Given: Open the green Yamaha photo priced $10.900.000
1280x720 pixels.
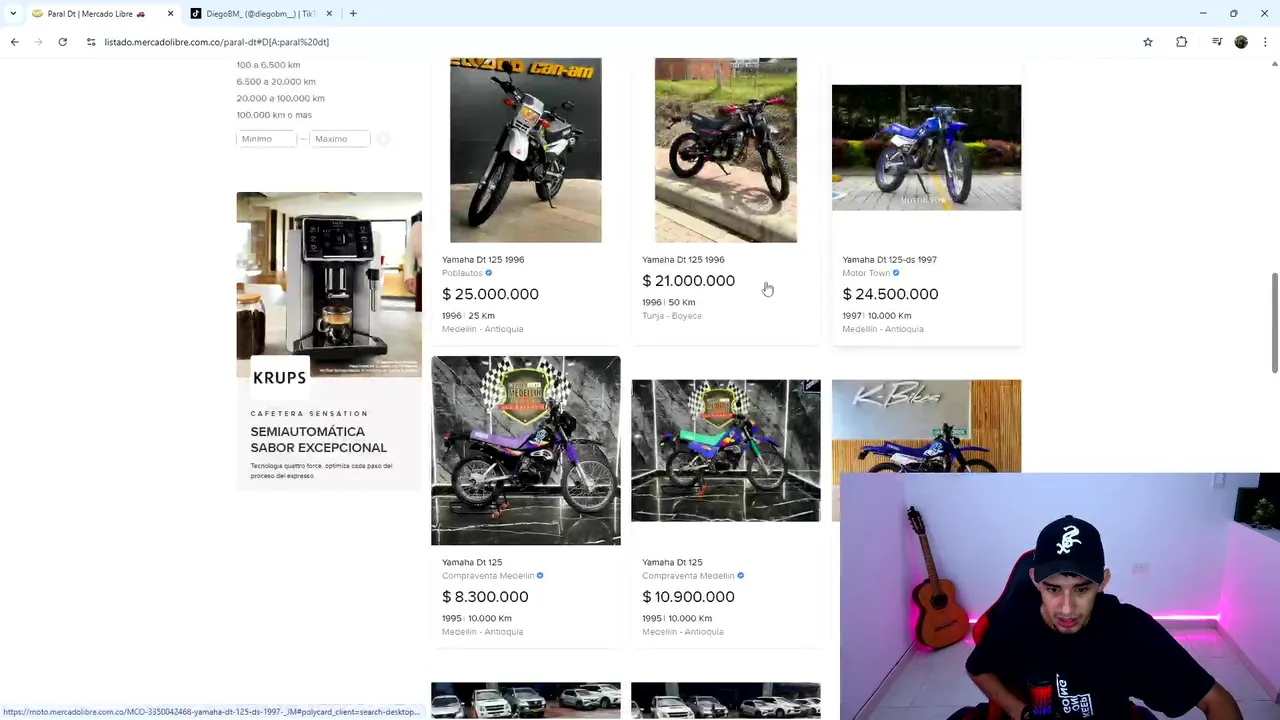Looking at the screenshot, I should [x=726, y=450].
